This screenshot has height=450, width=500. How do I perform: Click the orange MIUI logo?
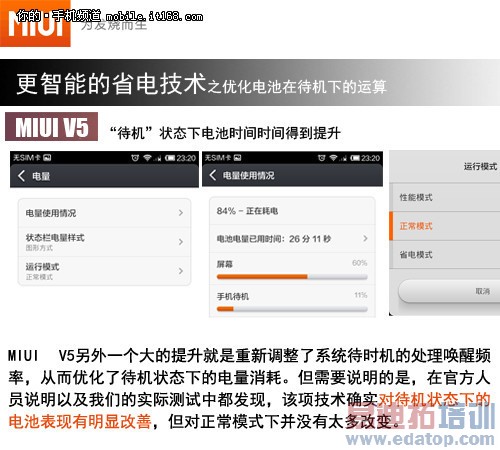tap(35, 23)
